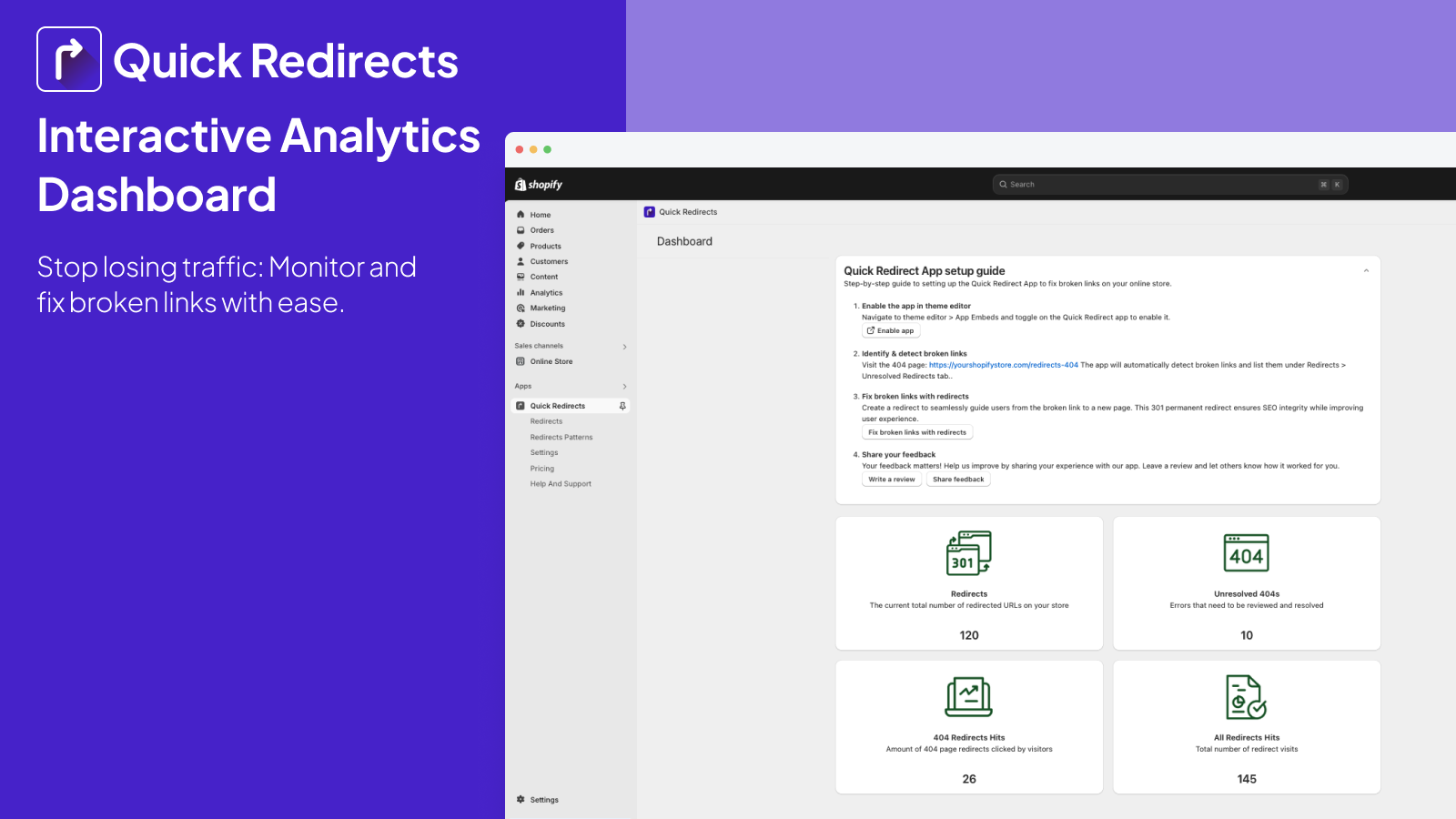Go to the Pricing page

542,469
